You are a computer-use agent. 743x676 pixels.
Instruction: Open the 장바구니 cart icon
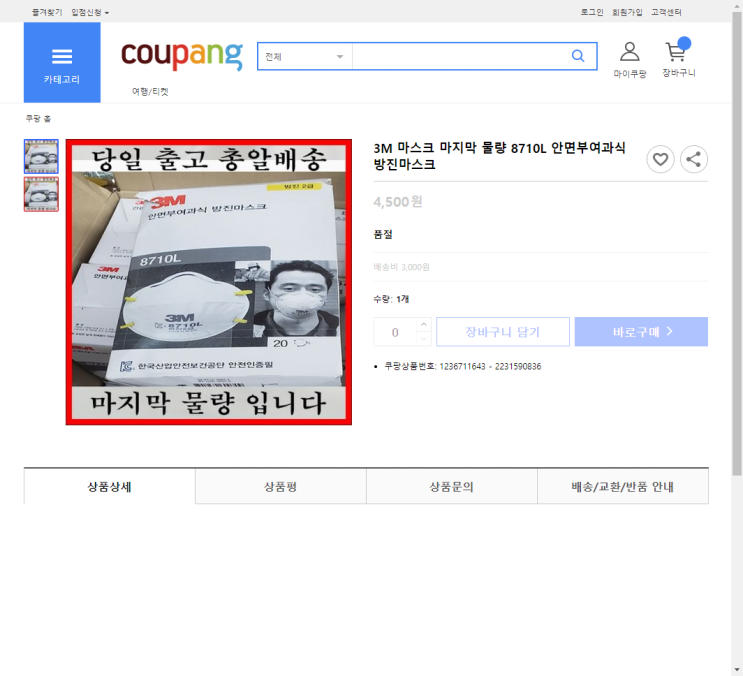point(679,59)
